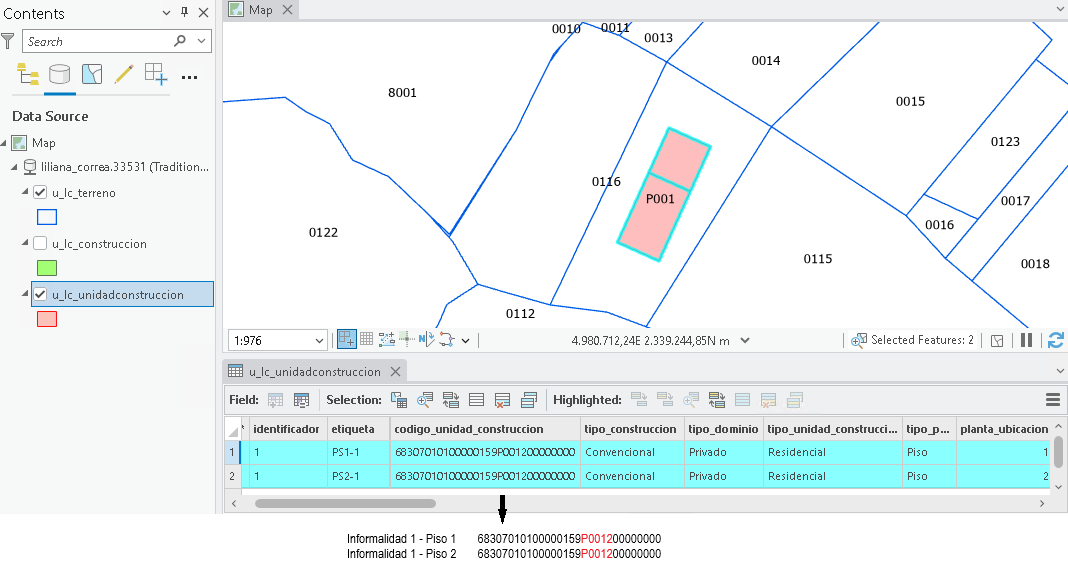Collapse the liliana_correa.33531 database node
The width and height of the screenshot is (1068, 576).
pos(14,167)
